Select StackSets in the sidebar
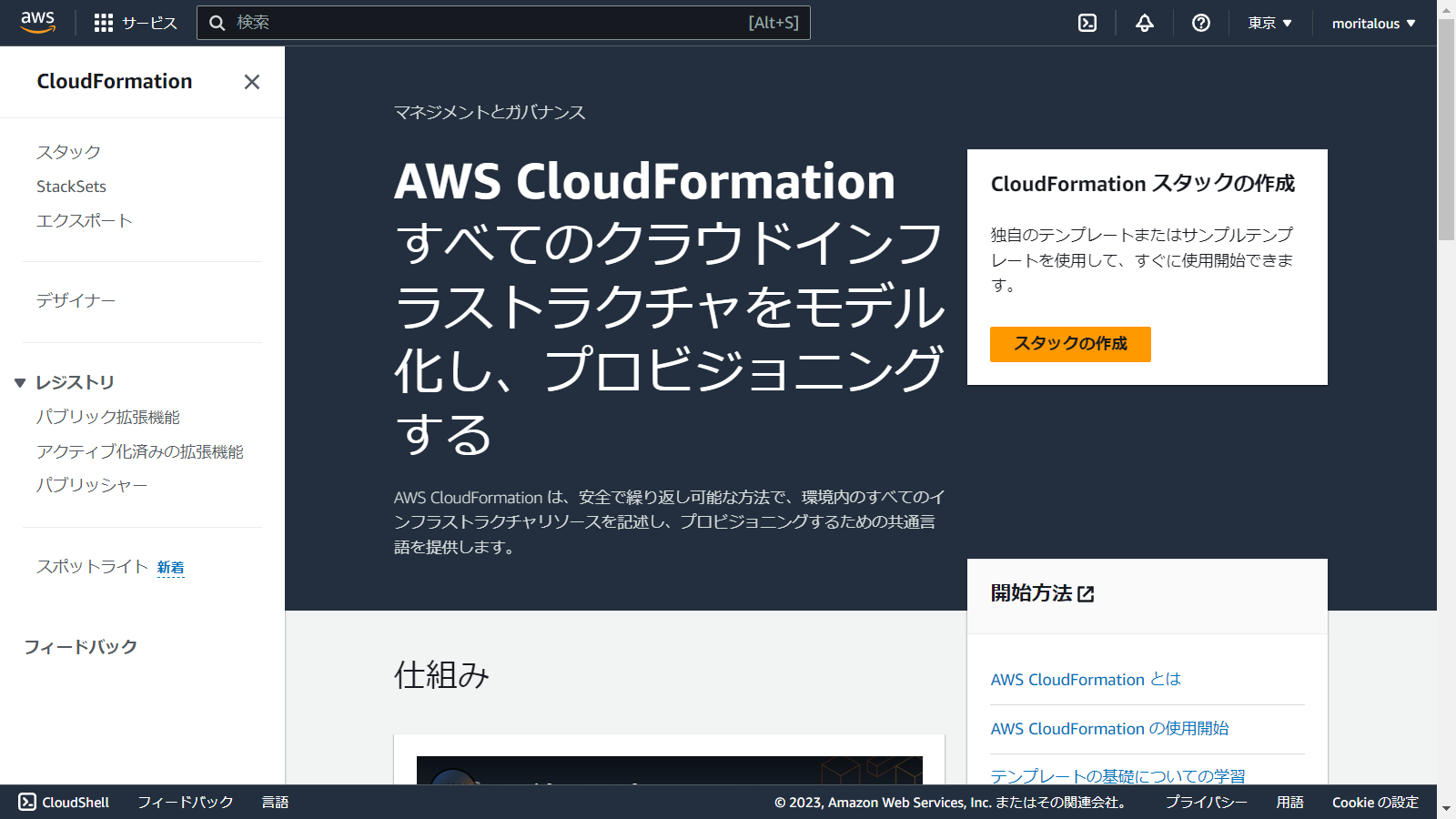 click(x=70, y=187)
